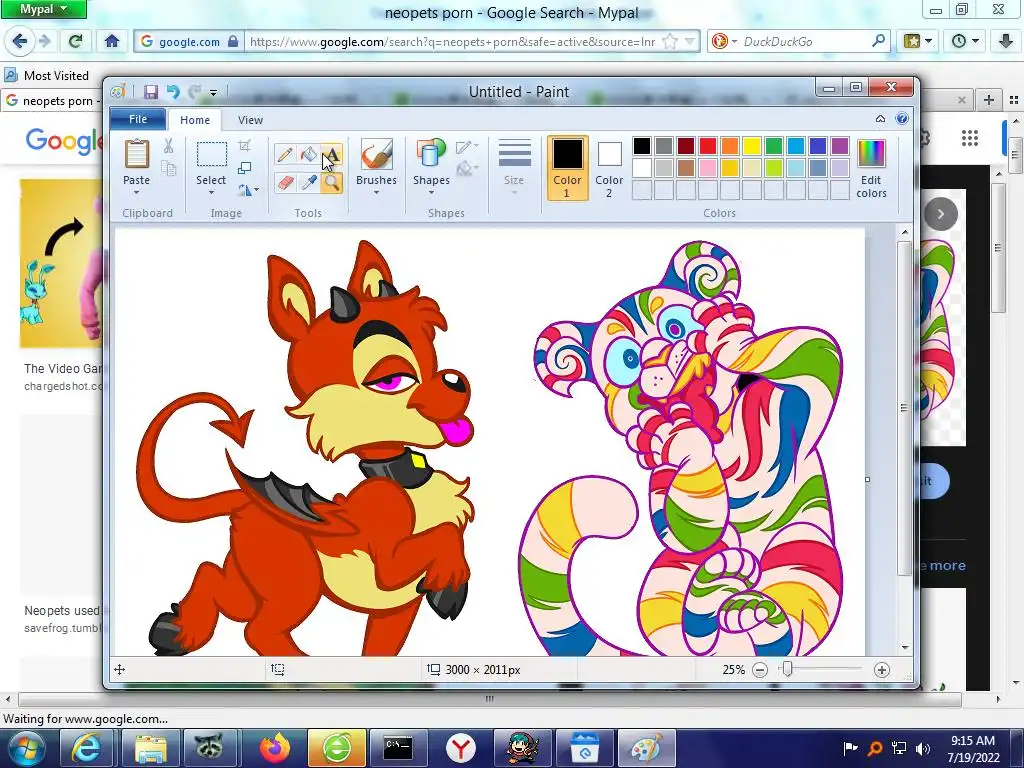Select Color 1 foreground slot

567,168
